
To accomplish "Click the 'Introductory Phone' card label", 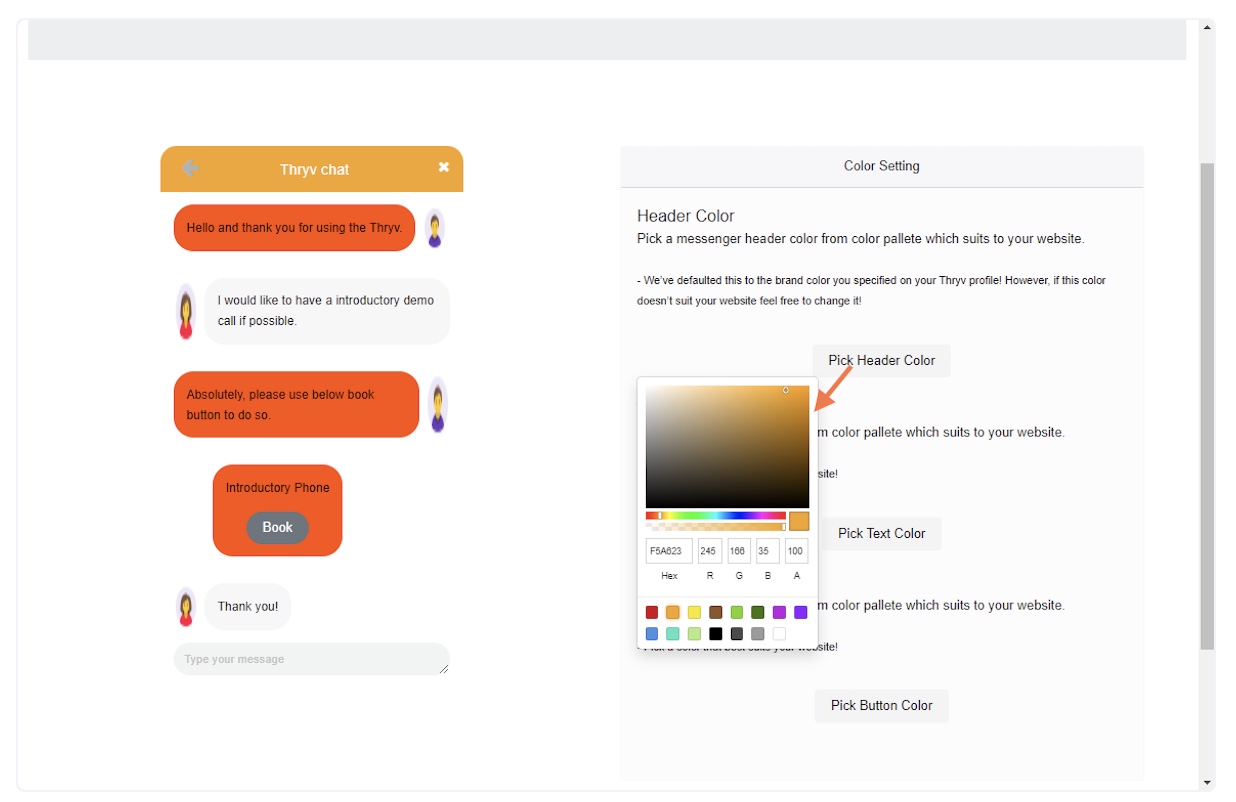I will [278, 488].
